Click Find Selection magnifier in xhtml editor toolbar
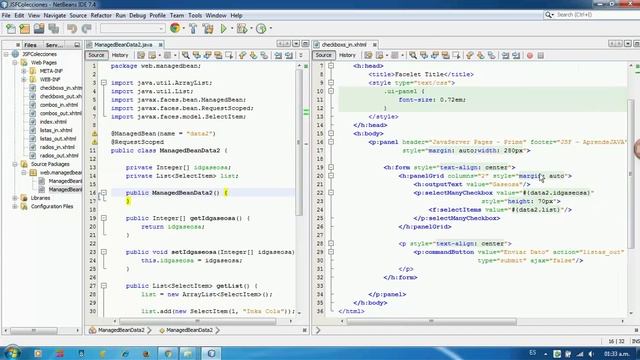This screenshot has width=640, height=360. pos(413,55)
